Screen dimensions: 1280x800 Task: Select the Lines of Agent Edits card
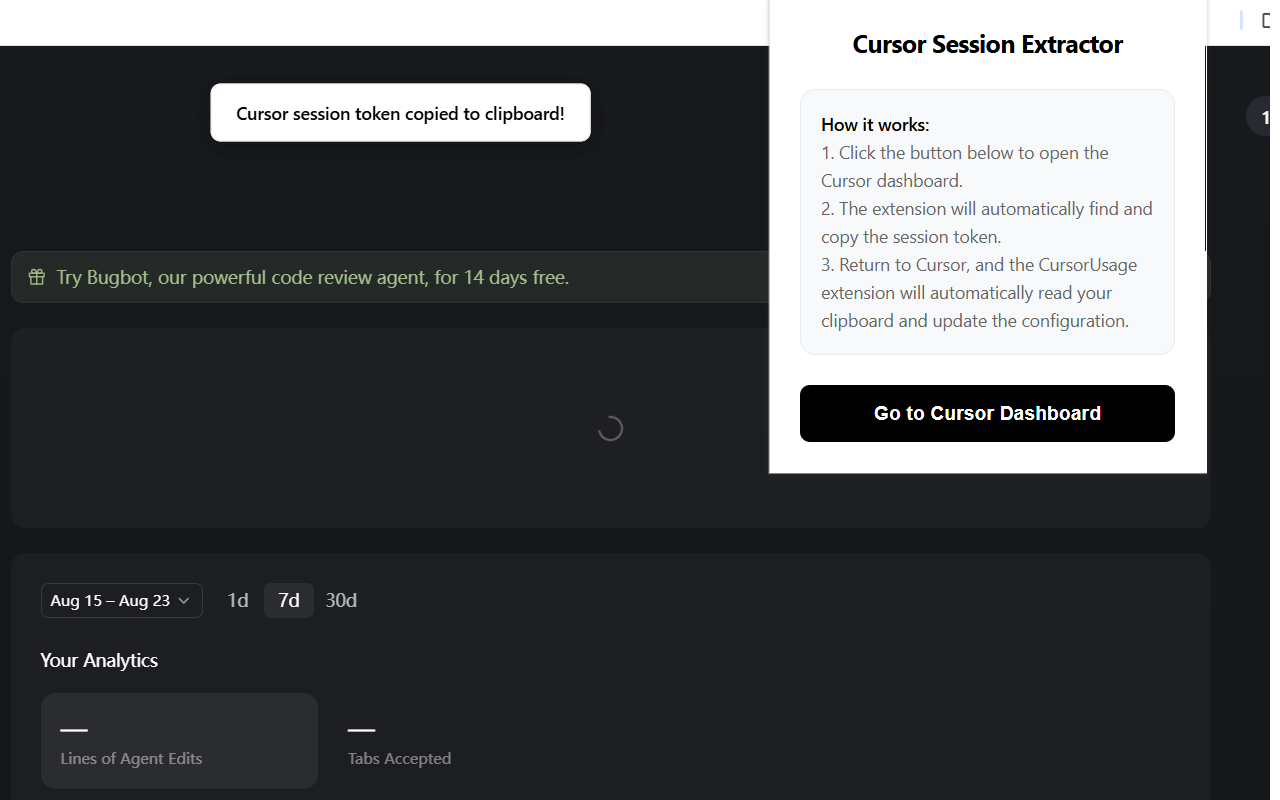(x=179, y=741)
